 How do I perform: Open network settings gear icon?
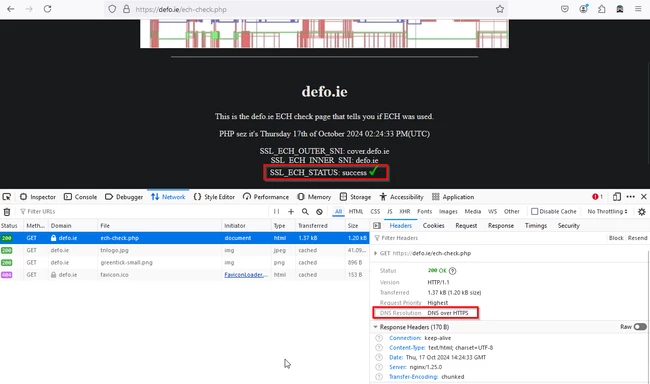tap(642, 211)
